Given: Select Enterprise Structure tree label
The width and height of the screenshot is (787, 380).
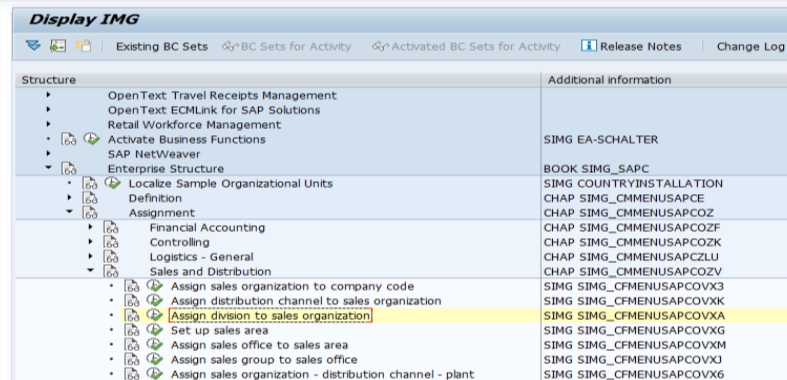Looking at the screenshot, I should [166, 169].
